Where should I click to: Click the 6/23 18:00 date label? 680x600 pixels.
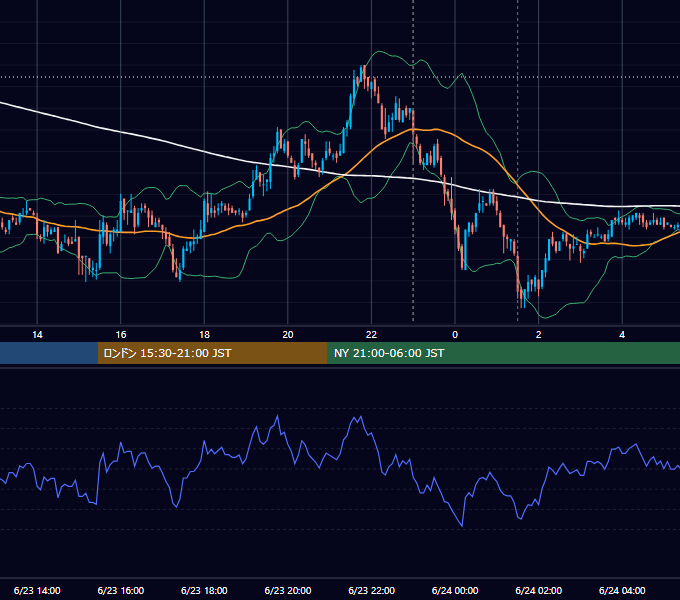204,590
